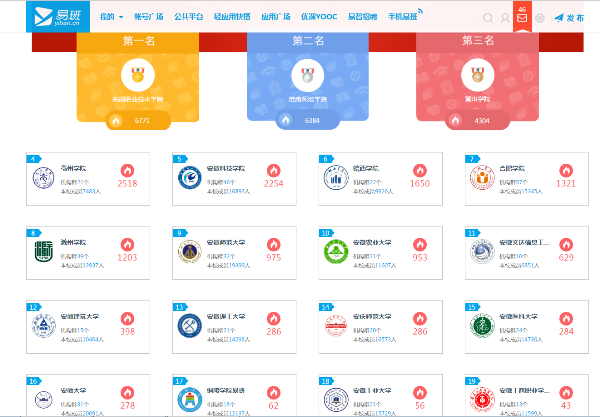
Task: Open the school name link on rank 4 card
Action: point(73,168)
